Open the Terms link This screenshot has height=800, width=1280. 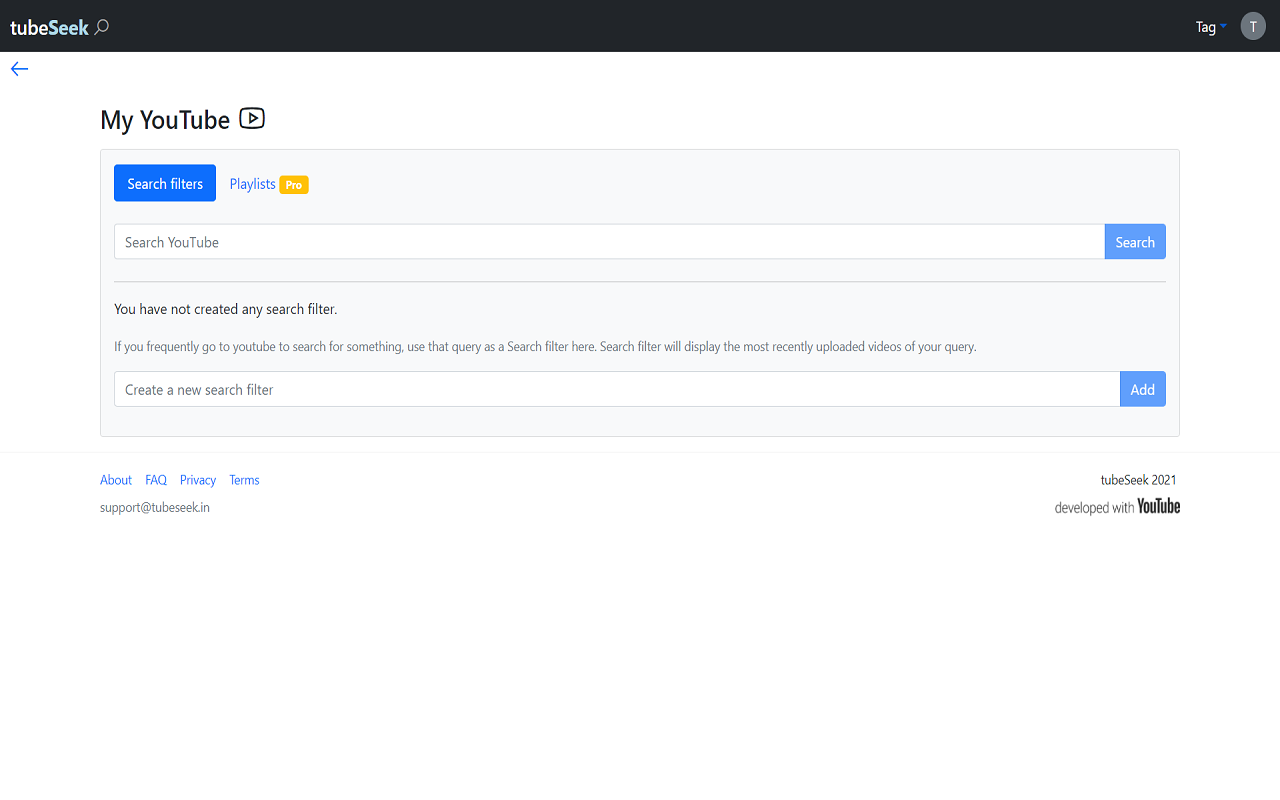tap(244, 480)
